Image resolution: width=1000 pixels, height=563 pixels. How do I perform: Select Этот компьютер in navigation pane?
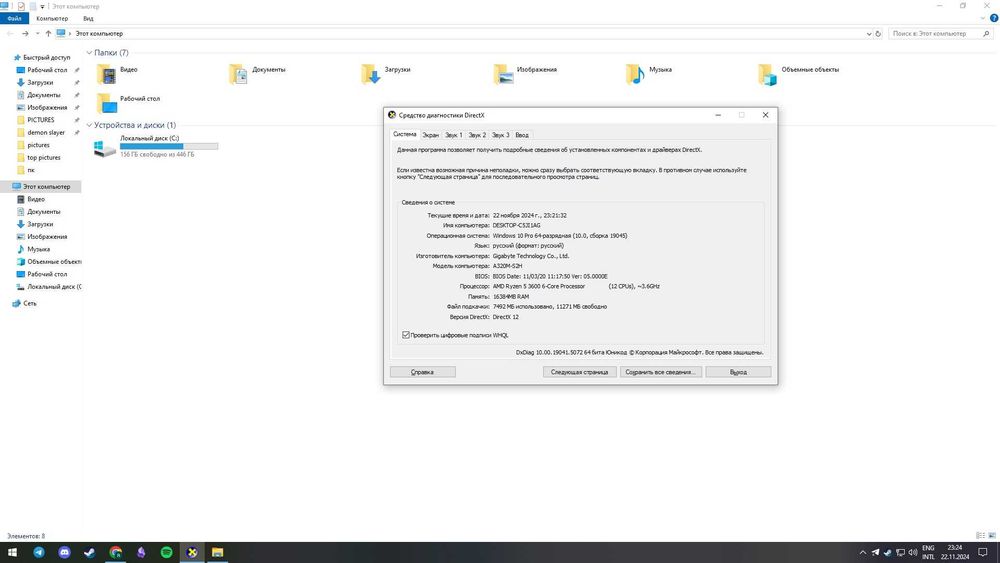coord(47,187)
